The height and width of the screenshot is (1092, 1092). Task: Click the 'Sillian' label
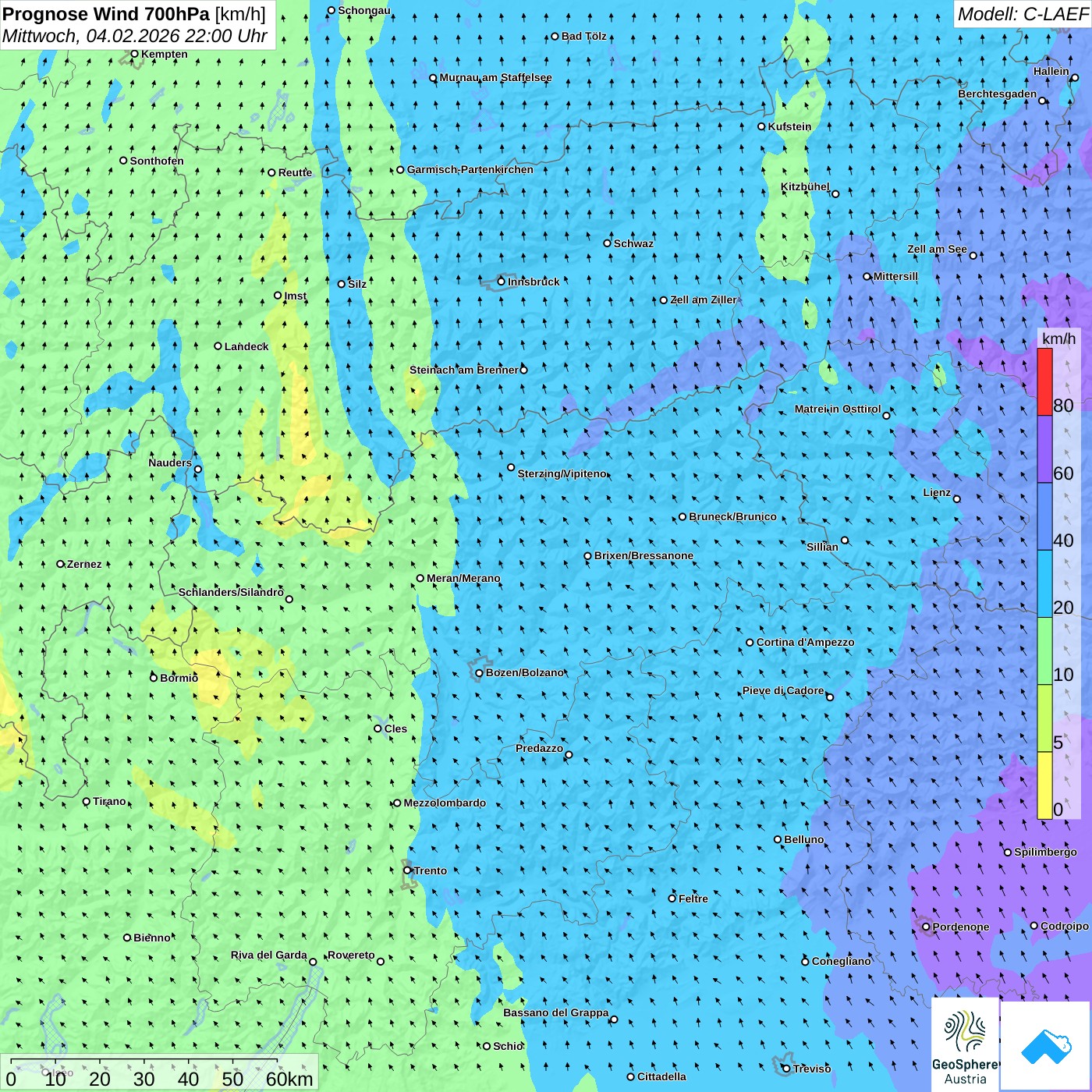coord(822,547)
